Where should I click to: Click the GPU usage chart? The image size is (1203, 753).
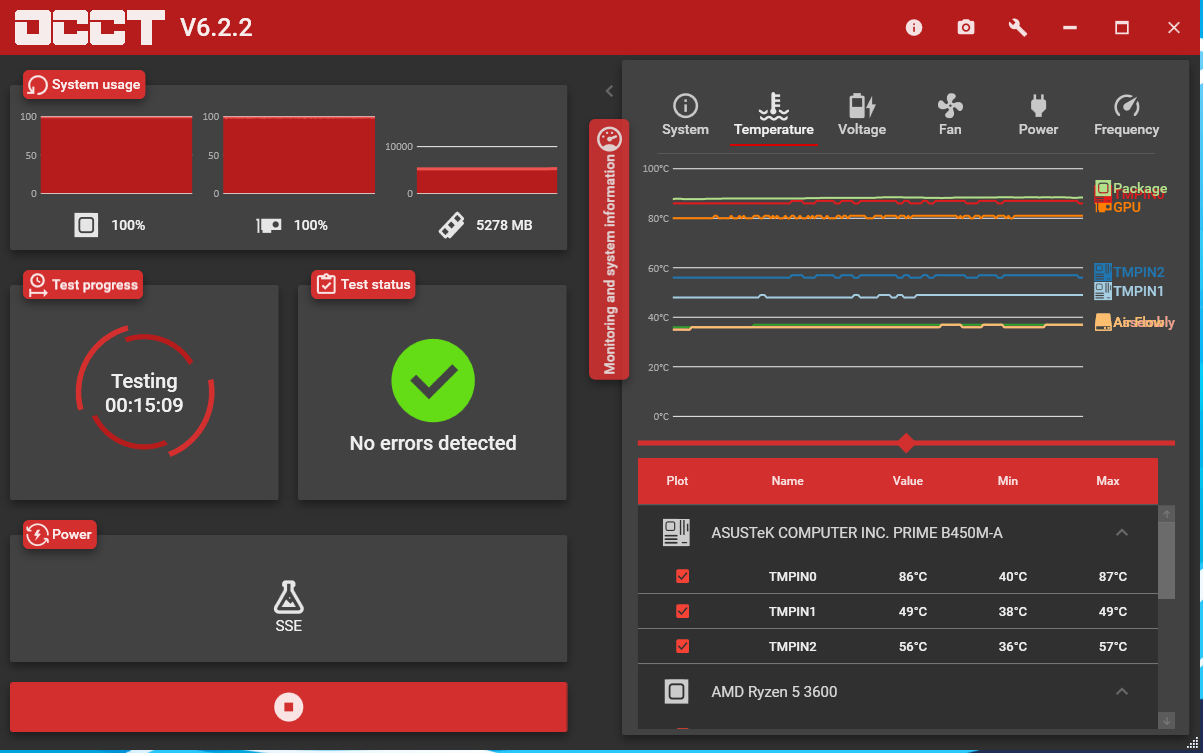pyautogui.click(x=299, y=155)
